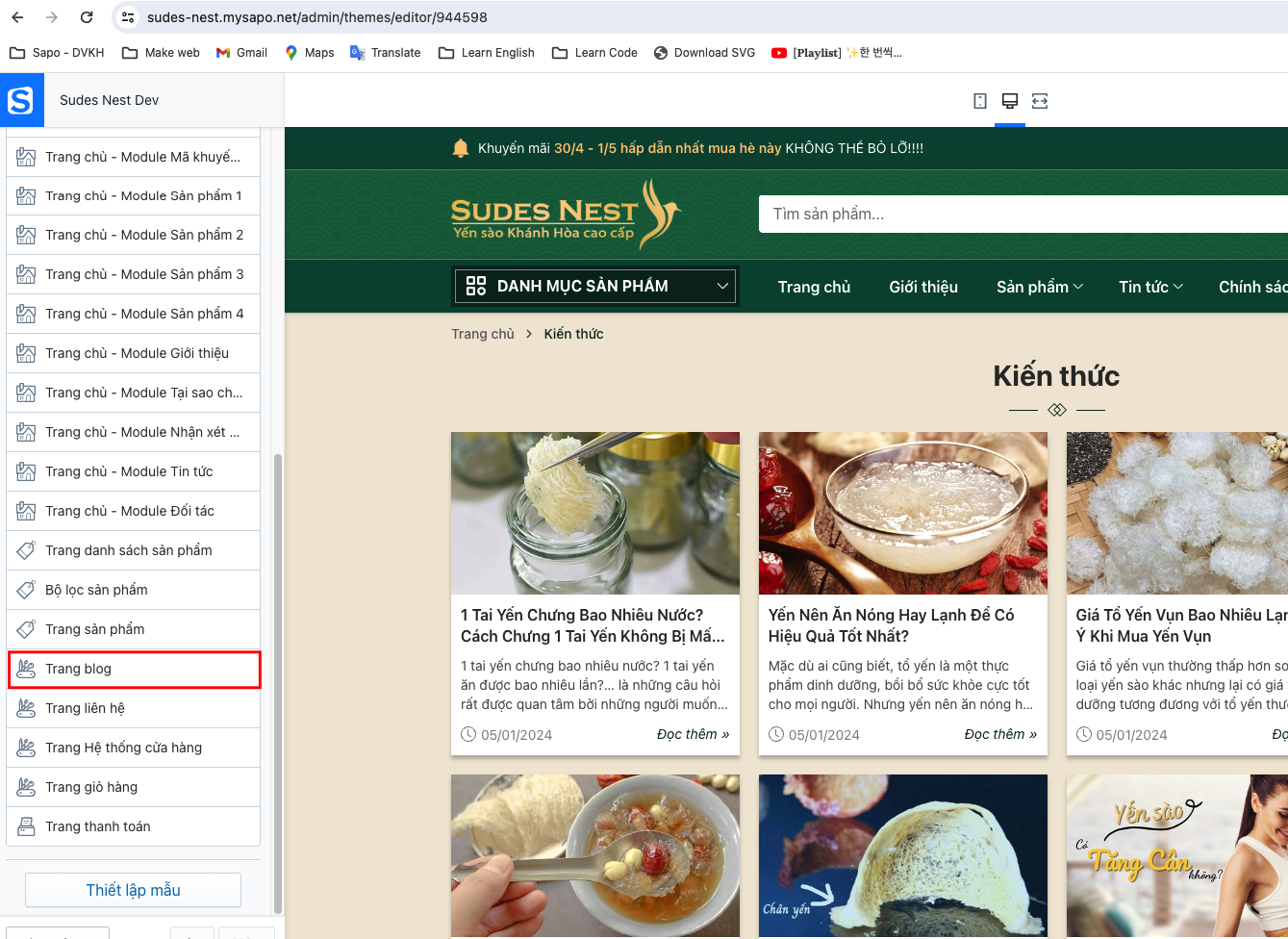Open Giá Tổ Yến Vụn article thumbnail

(x=1177, y=513)
